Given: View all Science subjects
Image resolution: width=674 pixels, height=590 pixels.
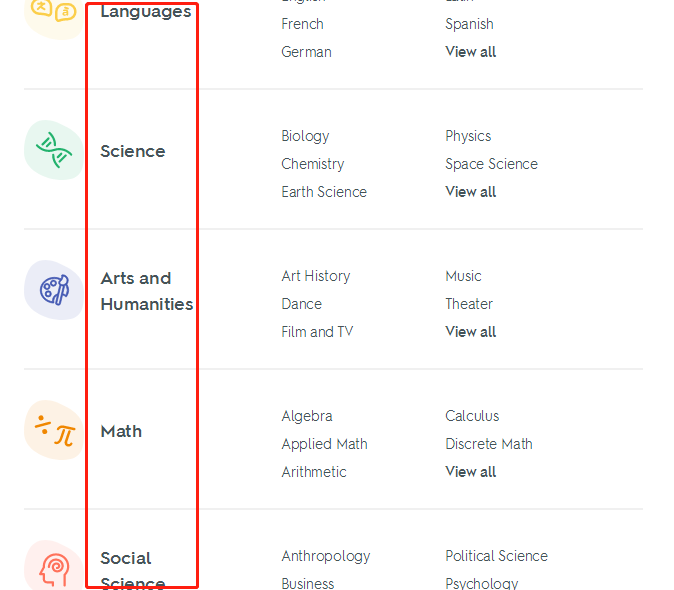Looking at the screenshot, I should (470, 192).
